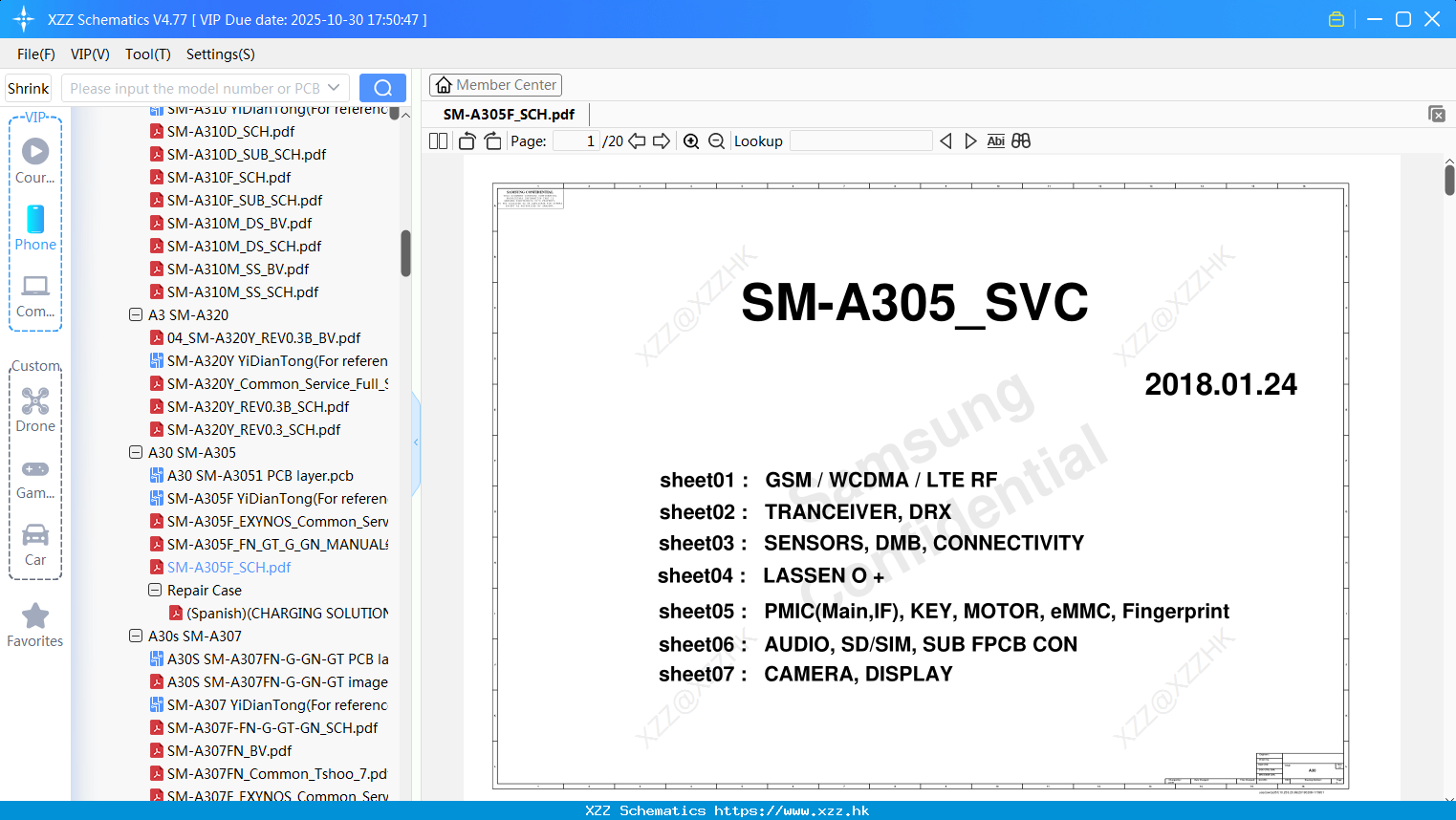Collapse the left panel via side handle

coord(416,442)
